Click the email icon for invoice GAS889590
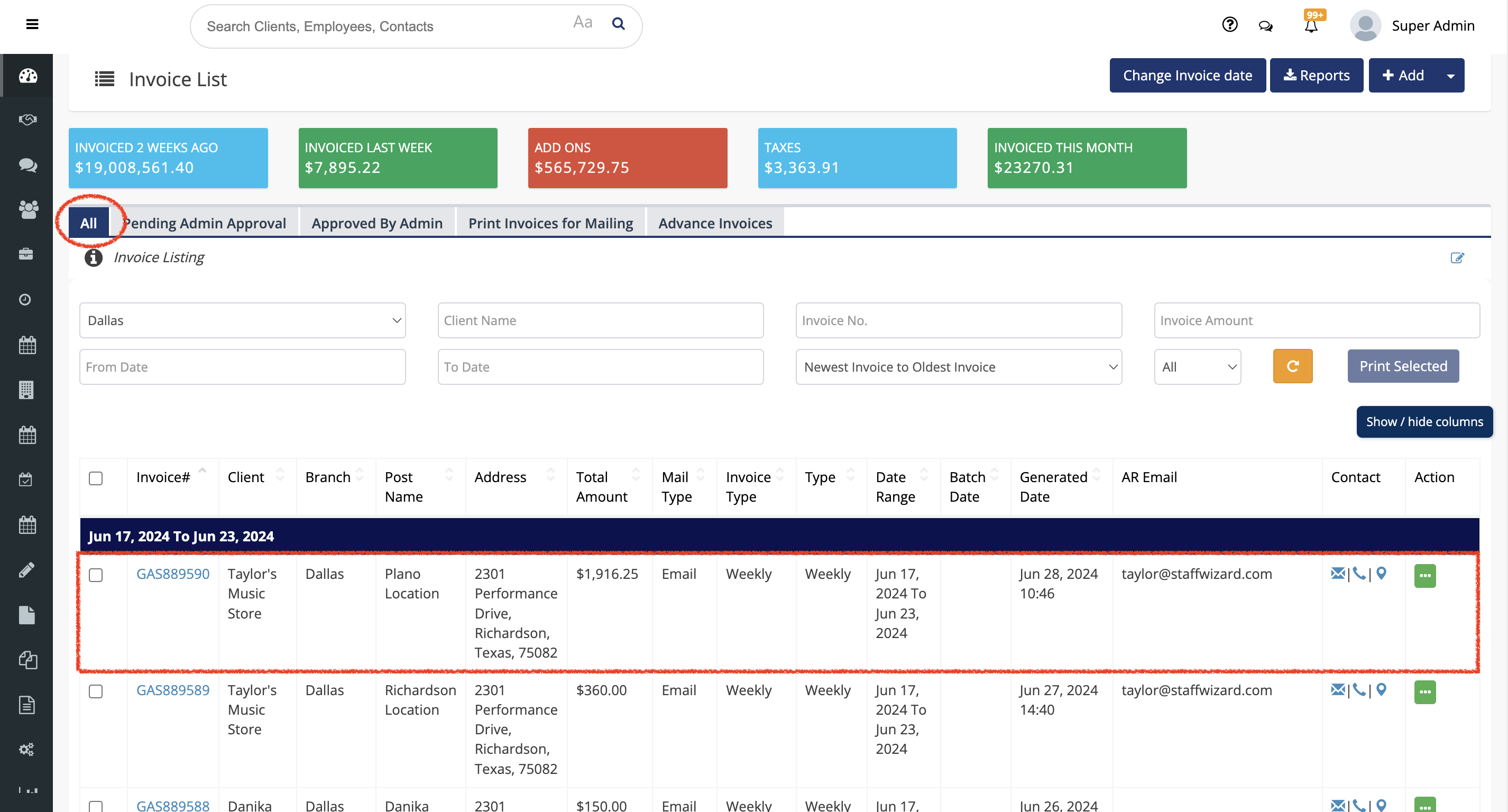1508x812 pixels. pos(1337,574)
